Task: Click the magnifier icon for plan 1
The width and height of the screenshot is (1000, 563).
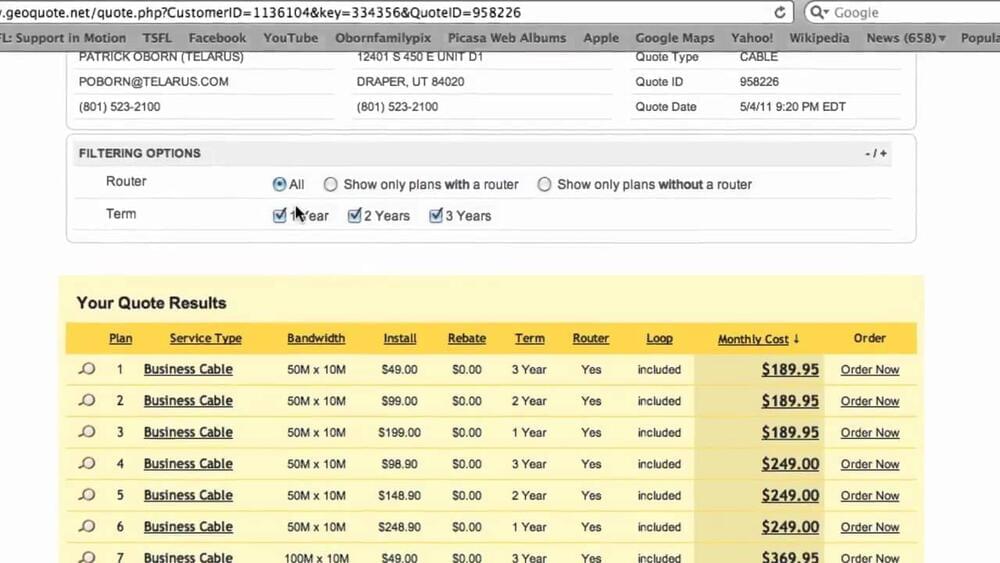Action: pyautogui.click(x=87, y=370)
